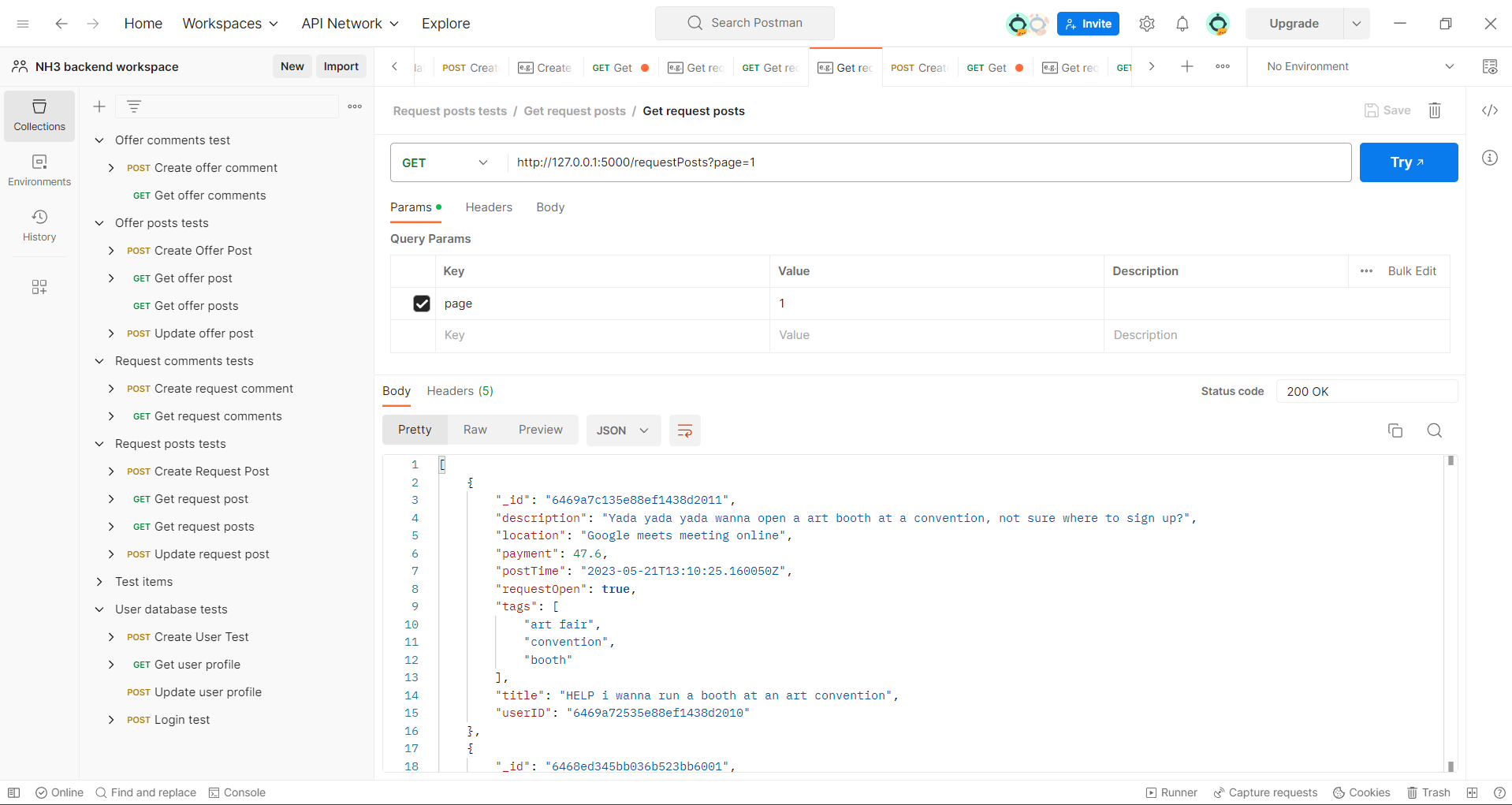Screen dimensions: 1512x805
Task: Click the Status code 200 OK field
Action: 1367,391
